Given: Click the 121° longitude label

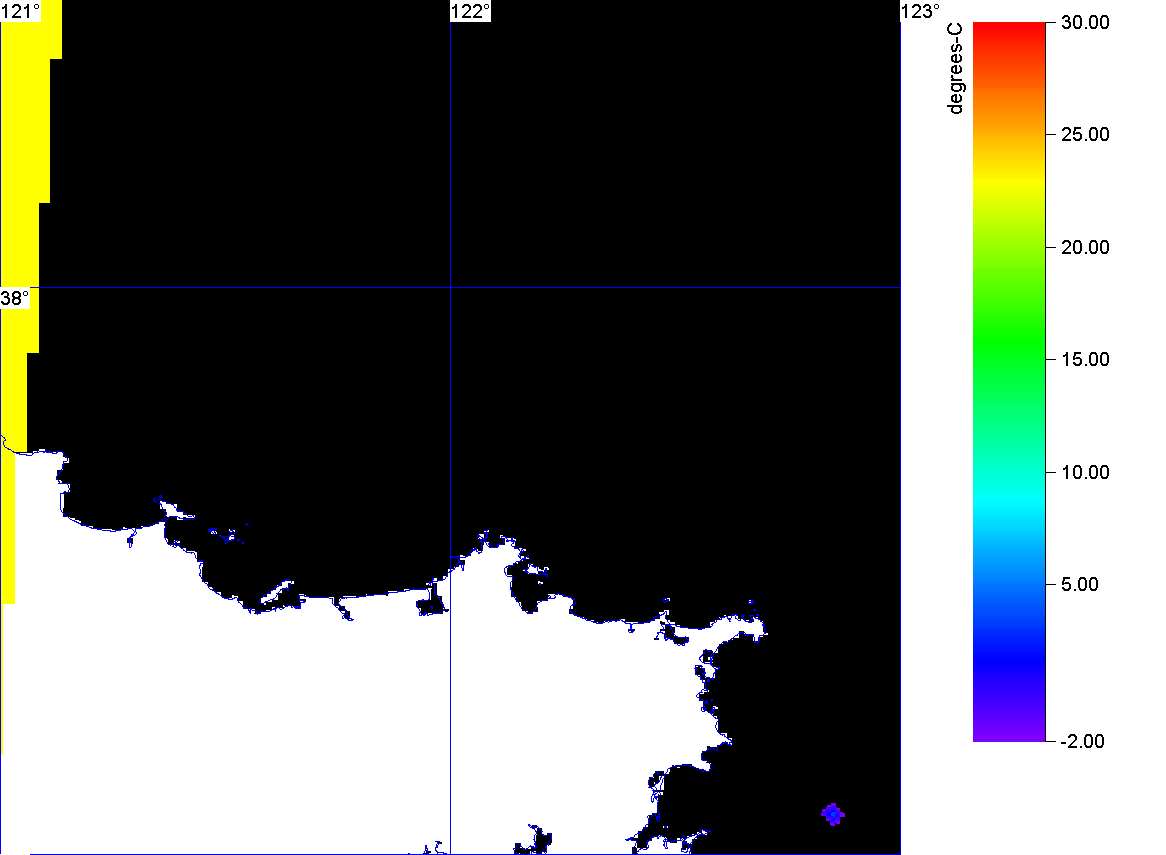Looking at the screenshot, I should click(x=21, y=11).
